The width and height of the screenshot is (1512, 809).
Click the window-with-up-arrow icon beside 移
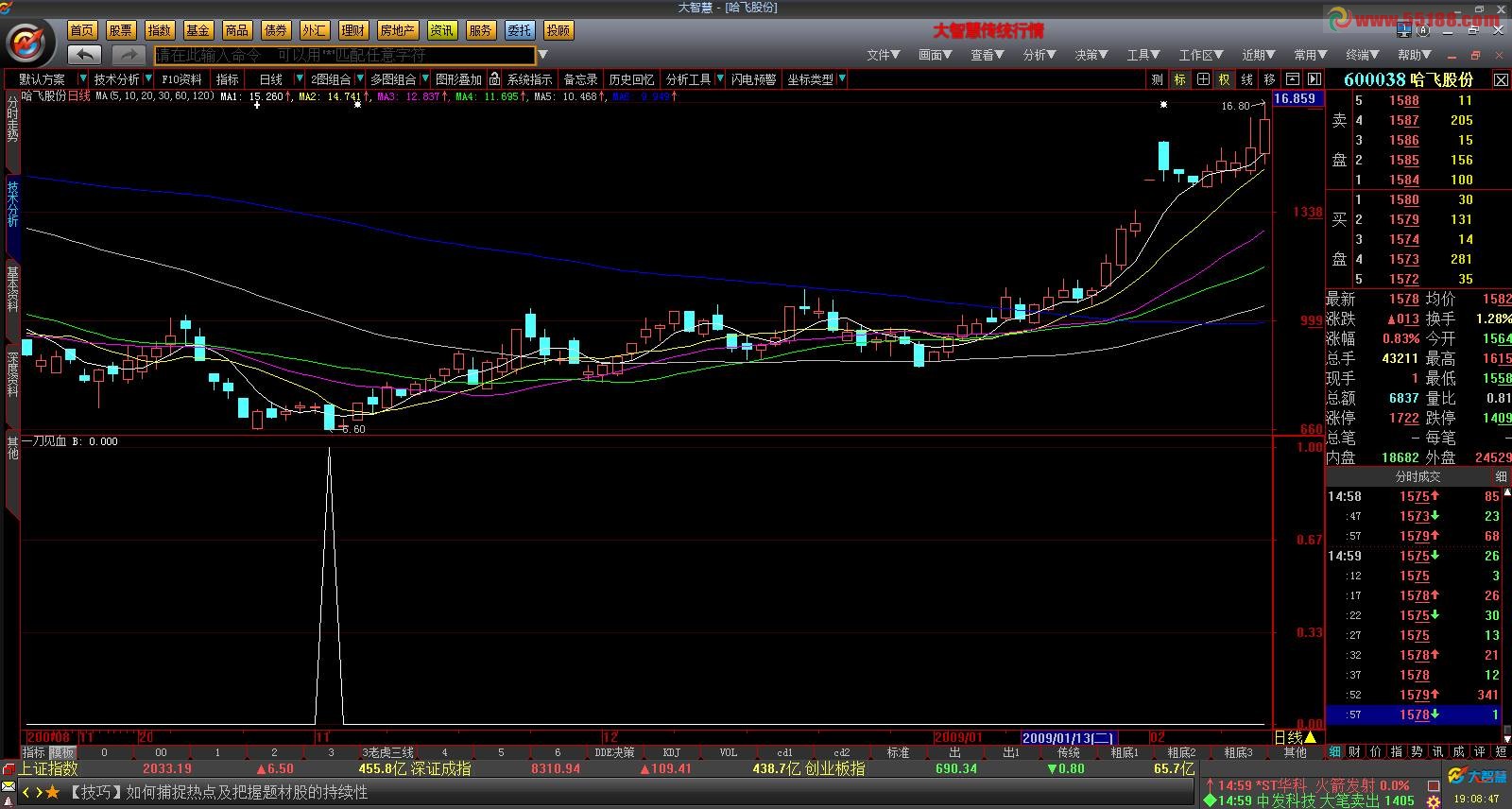point(1292,79)
